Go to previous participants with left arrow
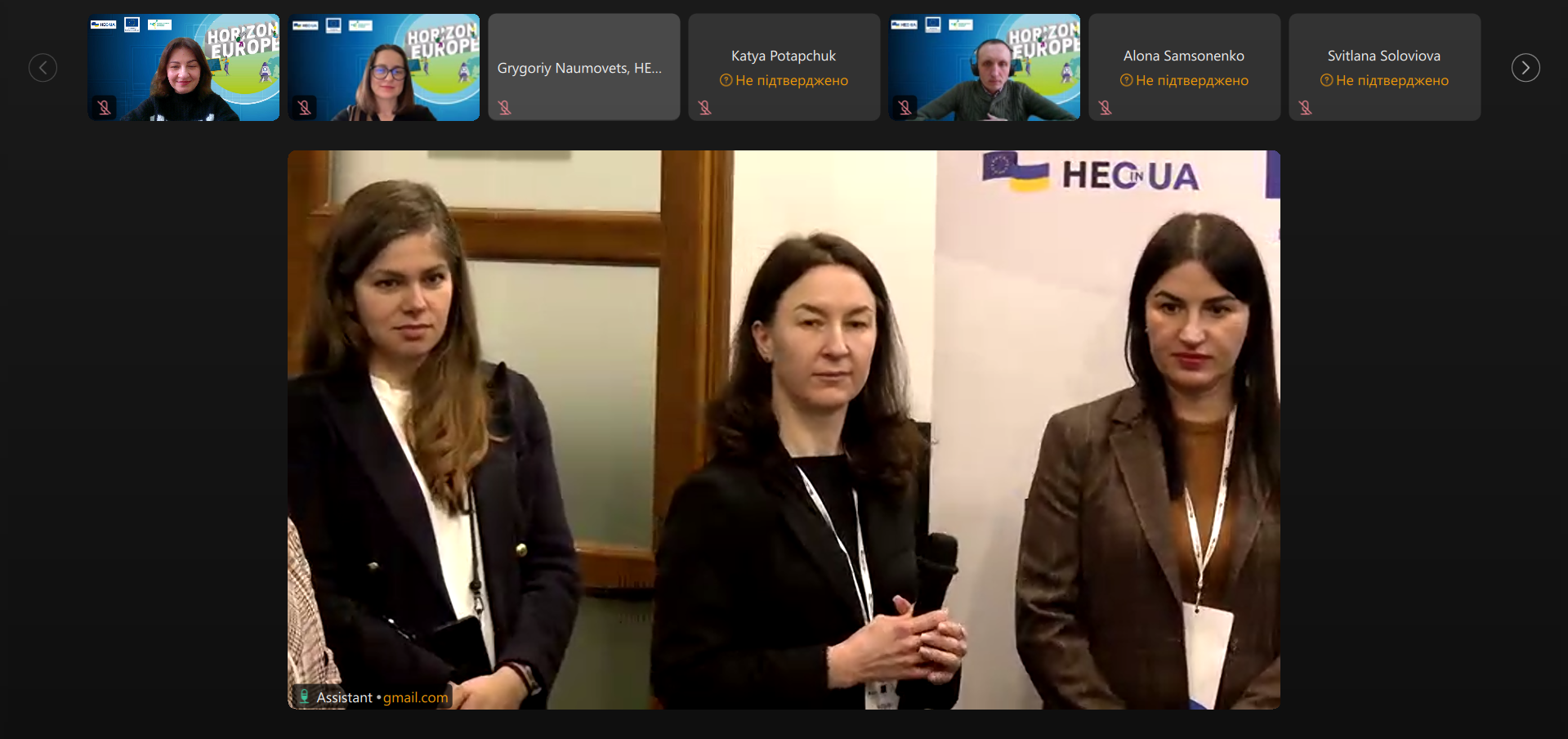The width and height of the screenshot is (1568, 739). pos(42,68)
